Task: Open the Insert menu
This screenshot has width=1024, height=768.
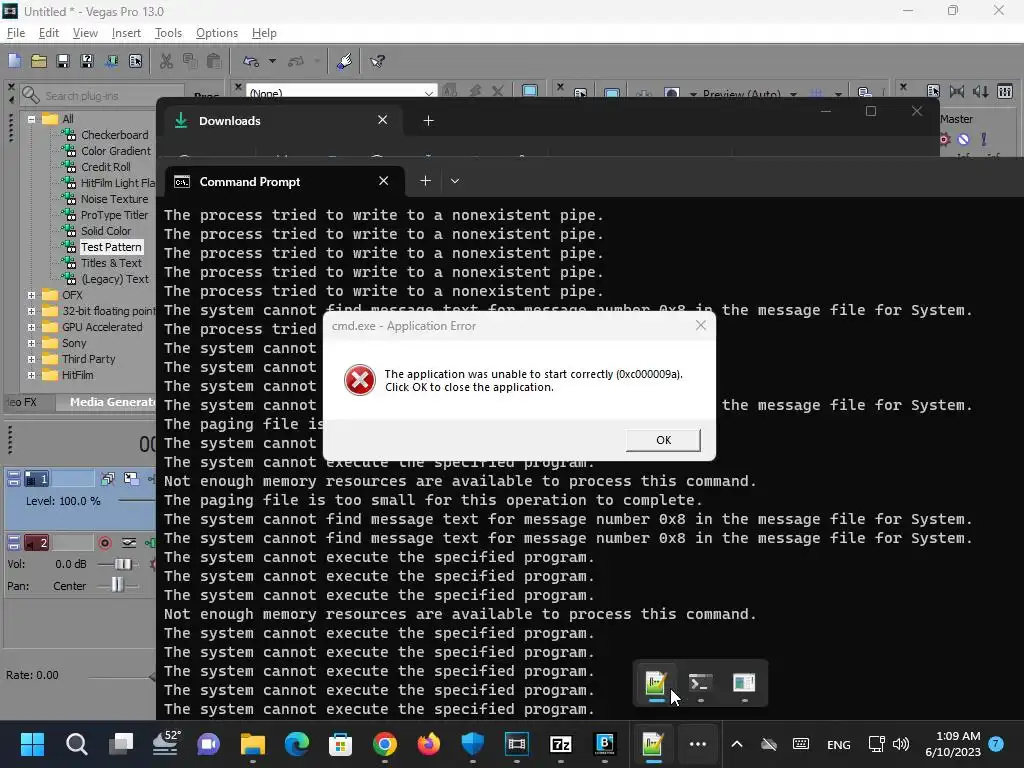Action: click(126, 33)
